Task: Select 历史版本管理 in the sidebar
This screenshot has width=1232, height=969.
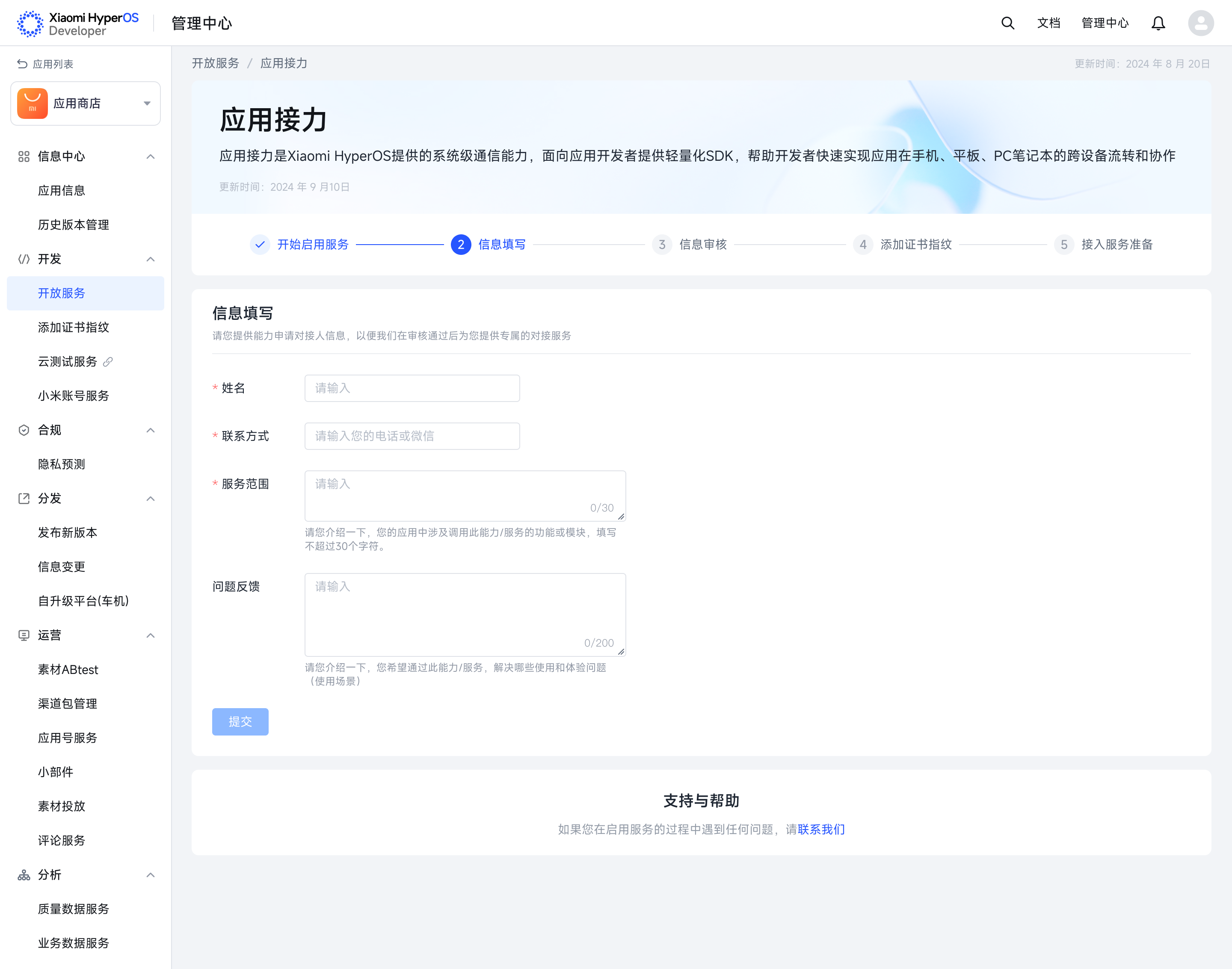Action: point(73,225)
